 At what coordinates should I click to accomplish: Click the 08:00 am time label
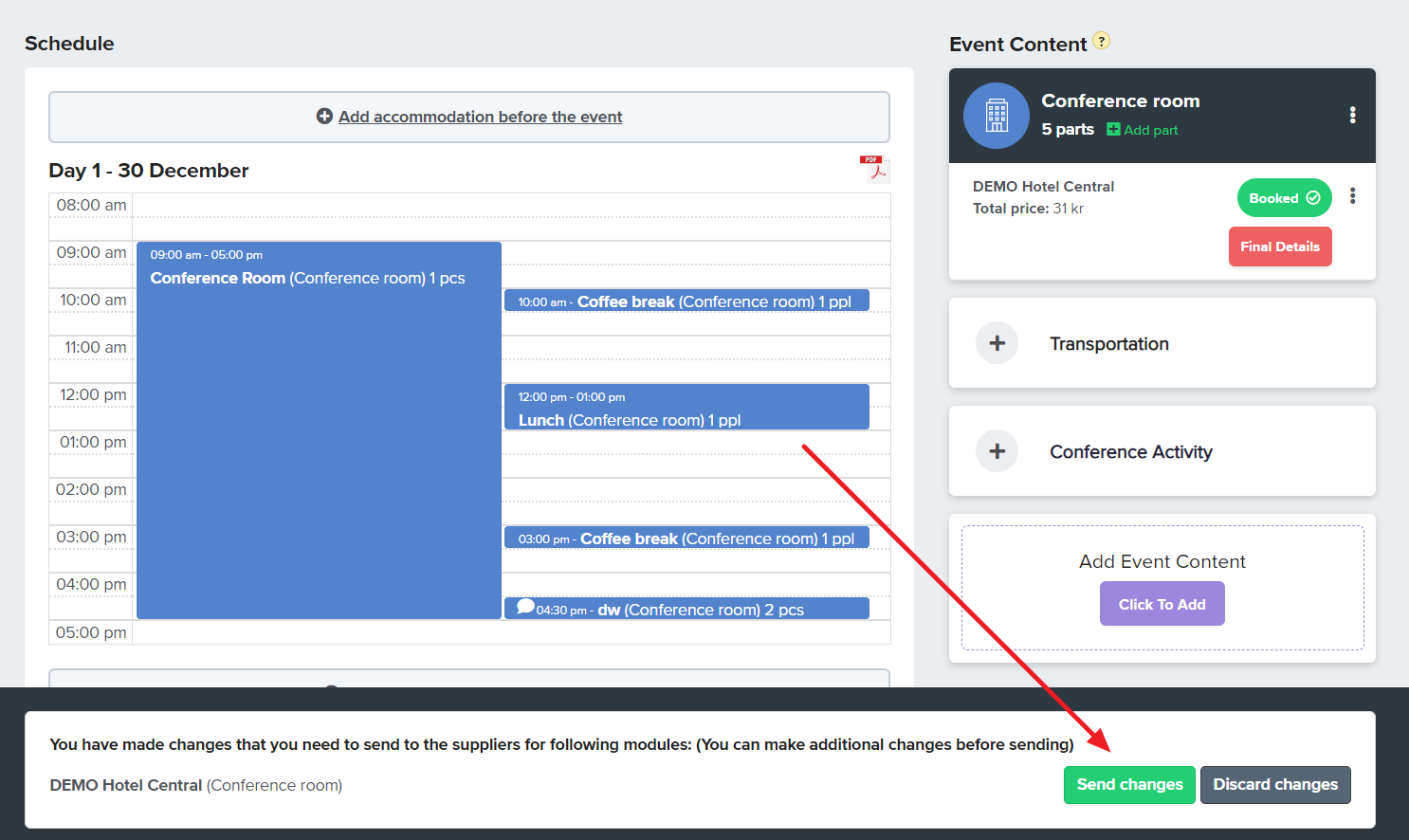[x=91, y=205]
